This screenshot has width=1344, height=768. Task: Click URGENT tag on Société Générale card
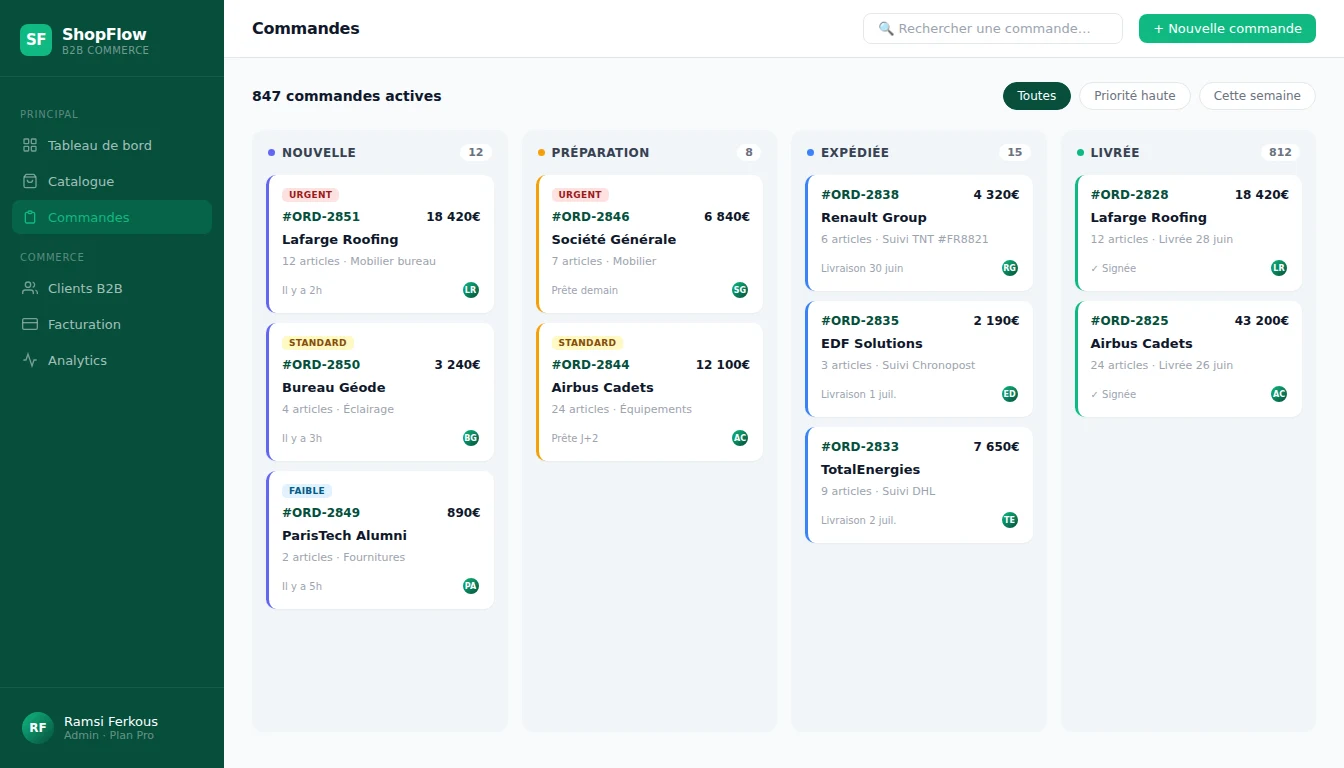click(x=580, y=195)
